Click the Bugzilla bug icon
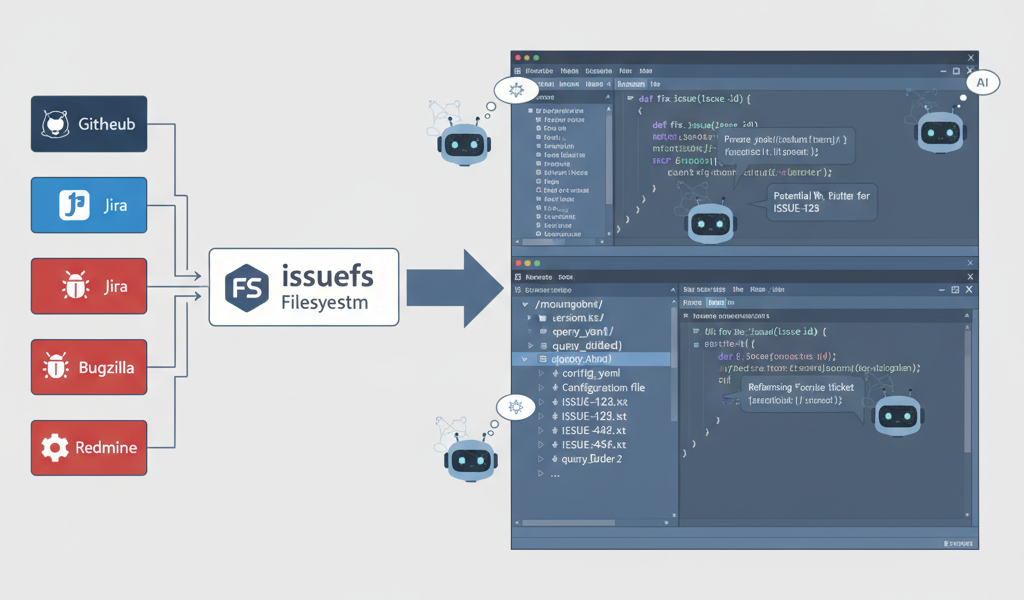 pyautogui.click(x=54, y=368)
